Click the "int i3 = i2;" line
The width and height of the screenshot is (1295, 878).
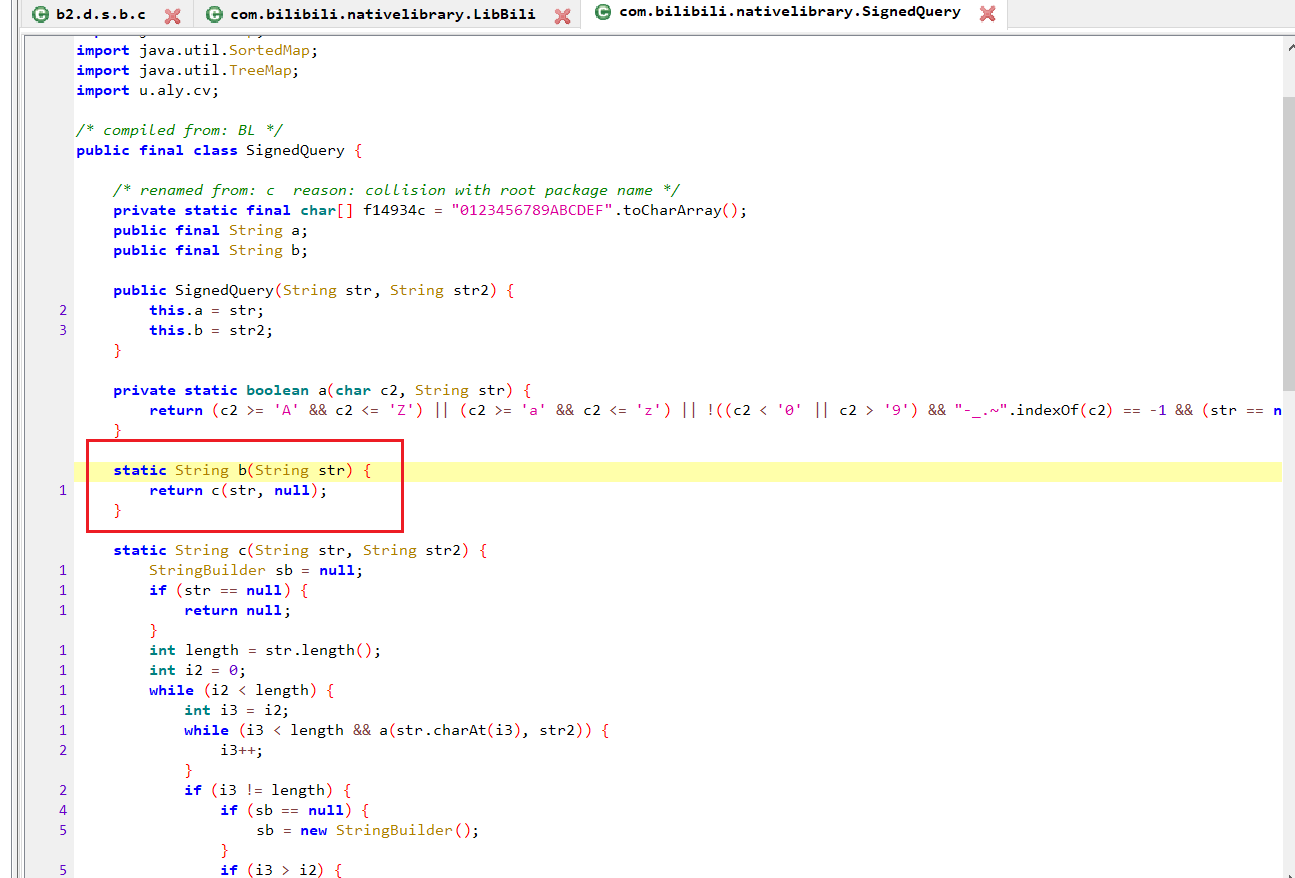click(237, 710)
